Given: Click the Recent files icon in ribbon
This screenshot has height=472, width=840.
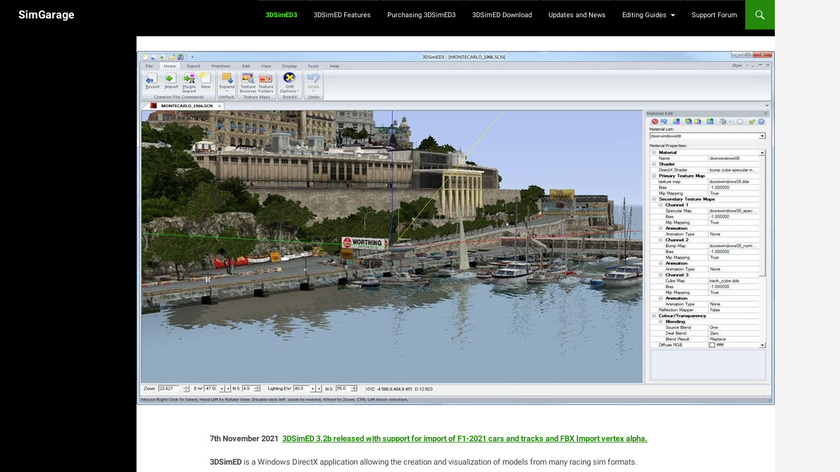Looking at the screenshot, I should point(151,79).
